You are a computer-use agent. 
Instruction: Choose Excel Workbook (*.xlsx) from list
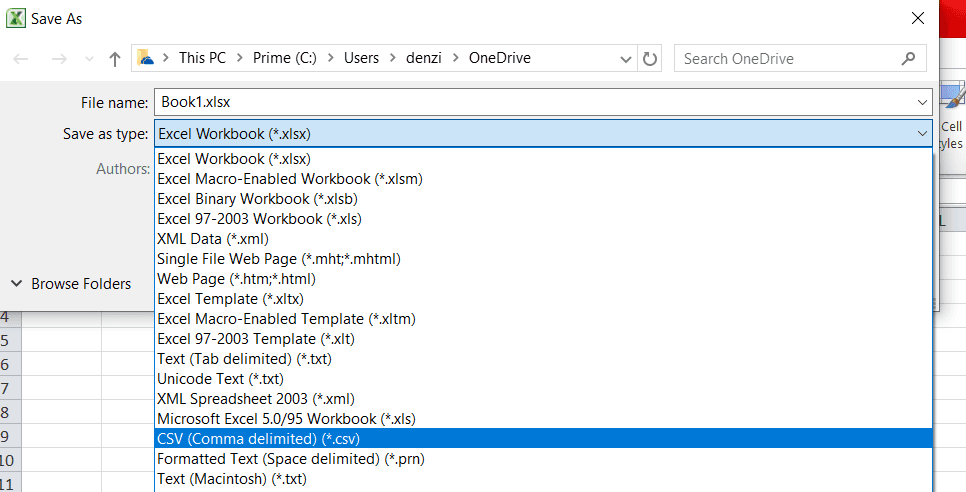tap(544, 159)
